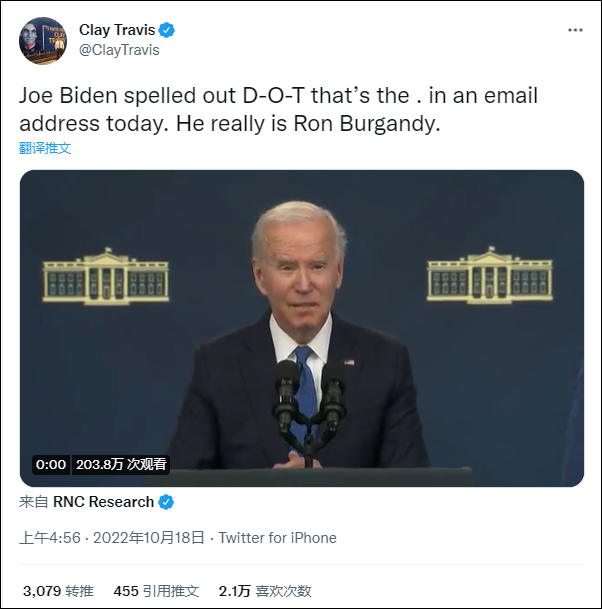Viewport: 602px width, 609px height.
Task: Click the 0:00 video time label
Action: 50,464
